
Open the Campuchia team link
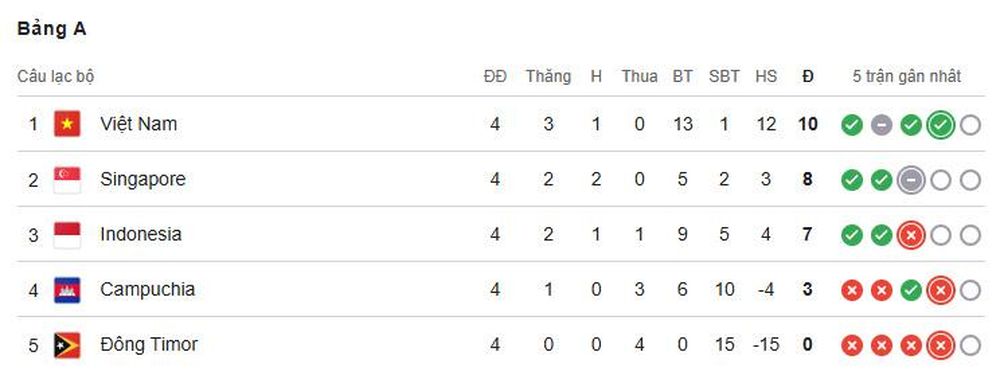click(x=147, y=289)
